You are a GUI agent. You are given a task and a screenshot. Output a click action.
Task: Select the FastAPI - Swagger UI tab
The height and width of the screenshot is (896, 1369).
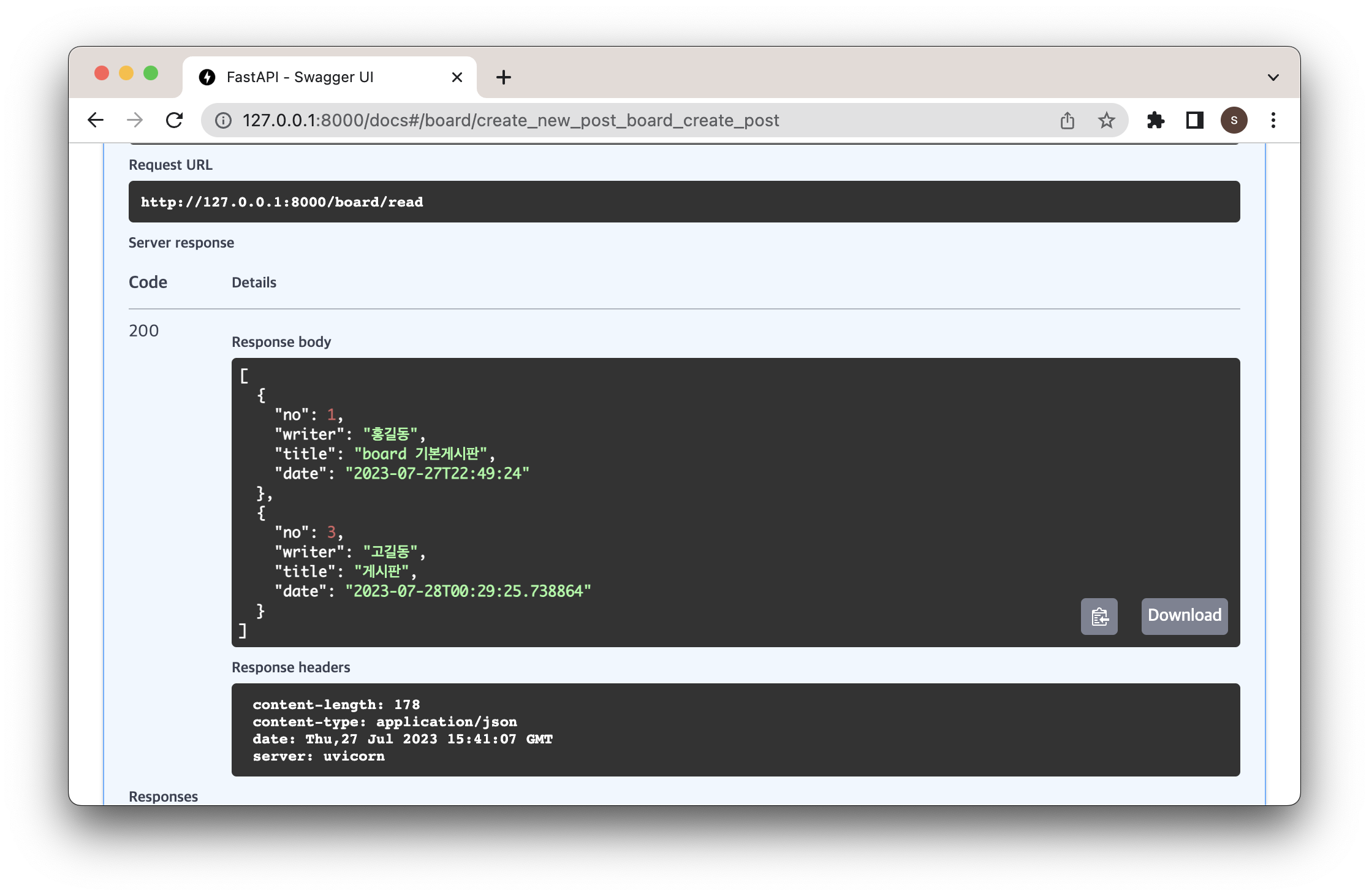click(300, 77)
